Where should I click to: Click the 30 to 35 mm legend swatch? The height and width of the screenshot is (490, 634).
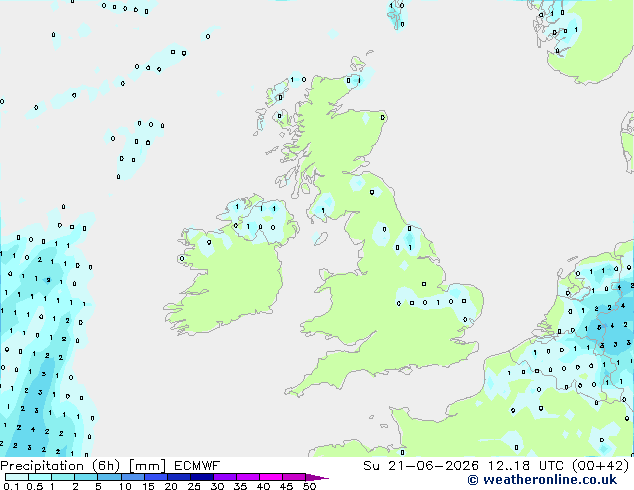coord(224,477)
